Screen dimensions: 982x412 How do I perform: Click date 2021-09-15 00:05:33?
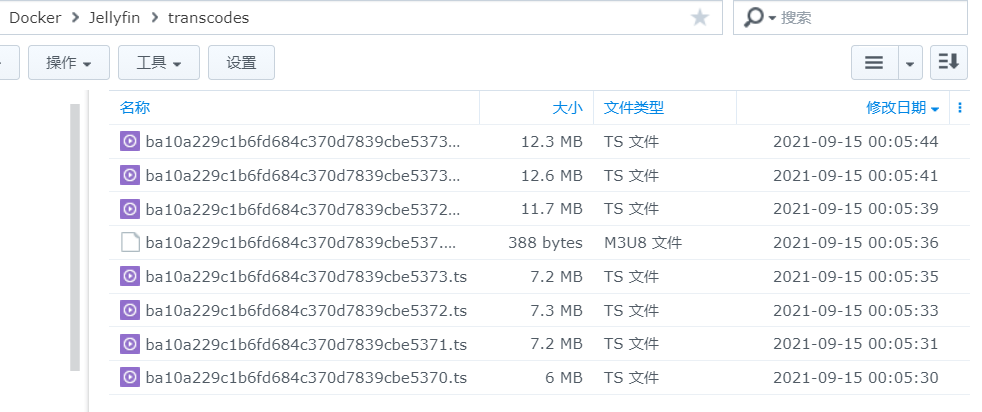coord(855,310)
